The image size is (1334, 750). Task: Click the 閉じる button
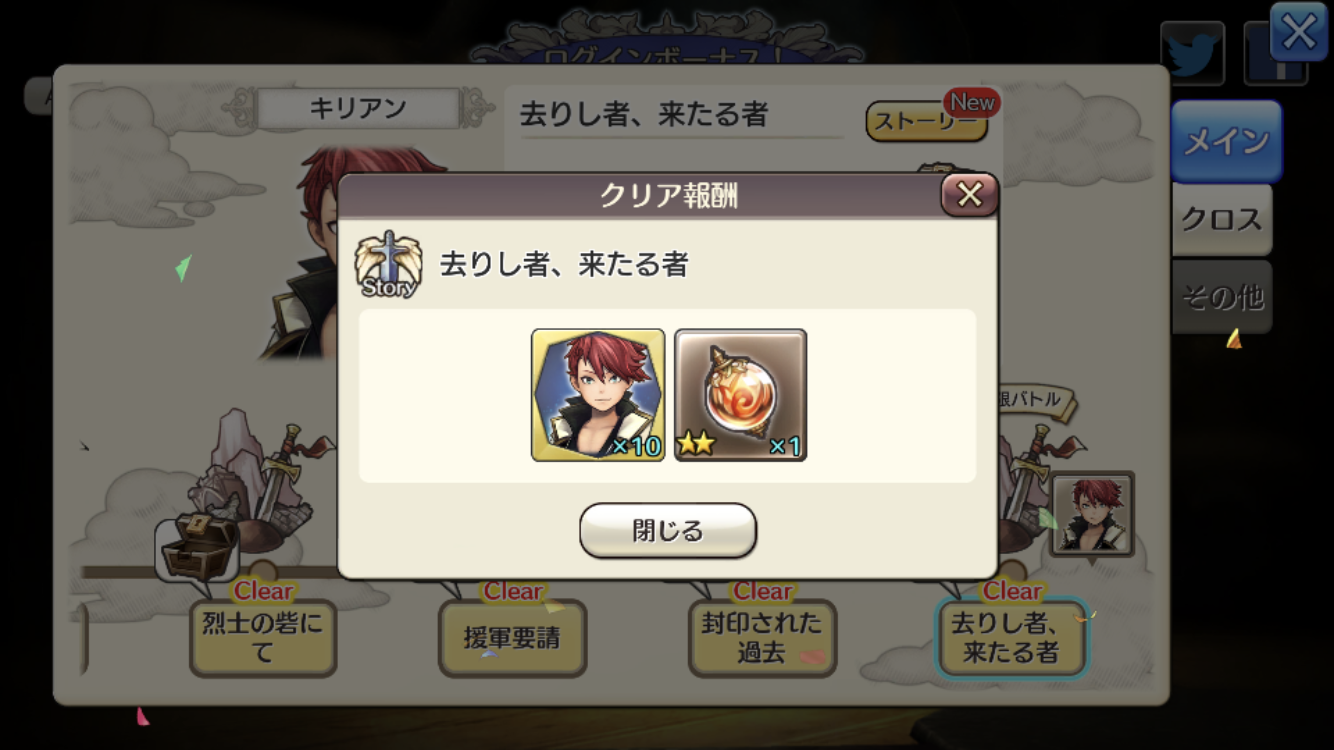click(668, 530)
